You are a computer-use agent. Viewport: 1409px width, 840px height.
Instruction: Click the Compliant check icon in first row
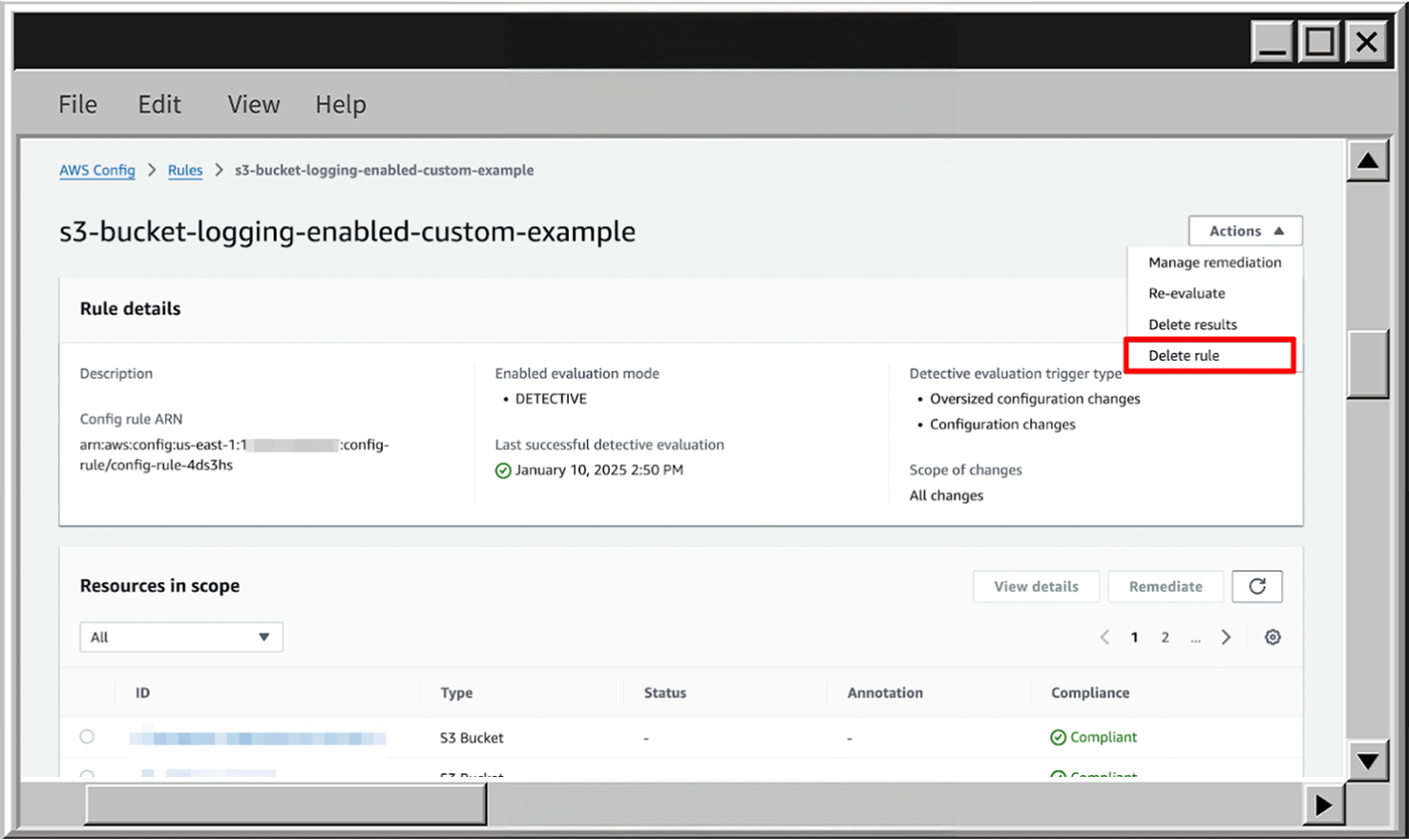(1059, 737)
